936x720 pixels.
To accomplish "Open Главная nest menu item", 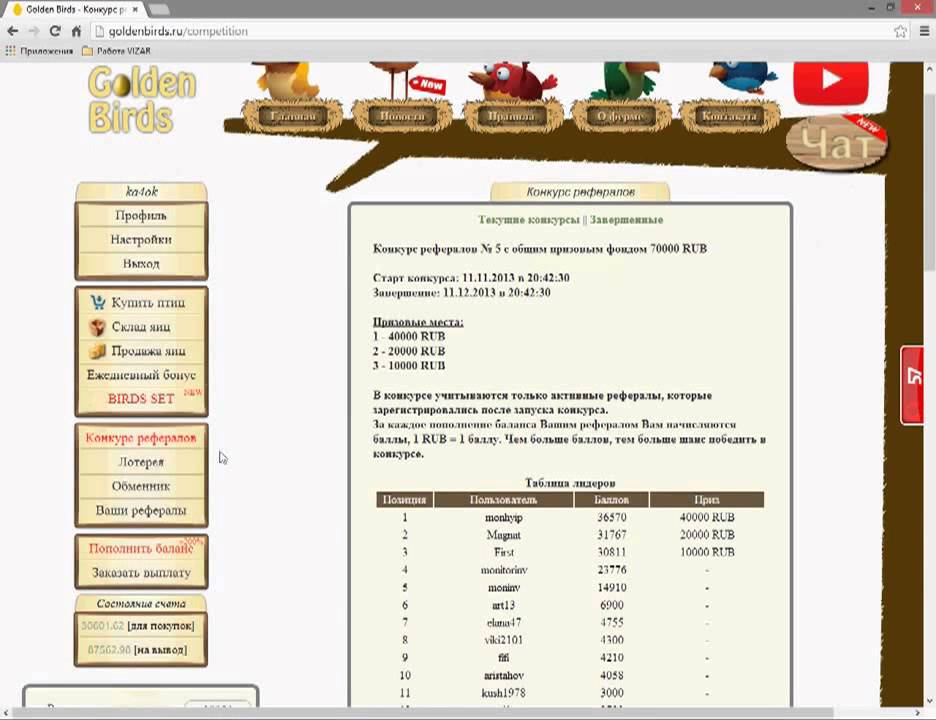I will (292, 116).
